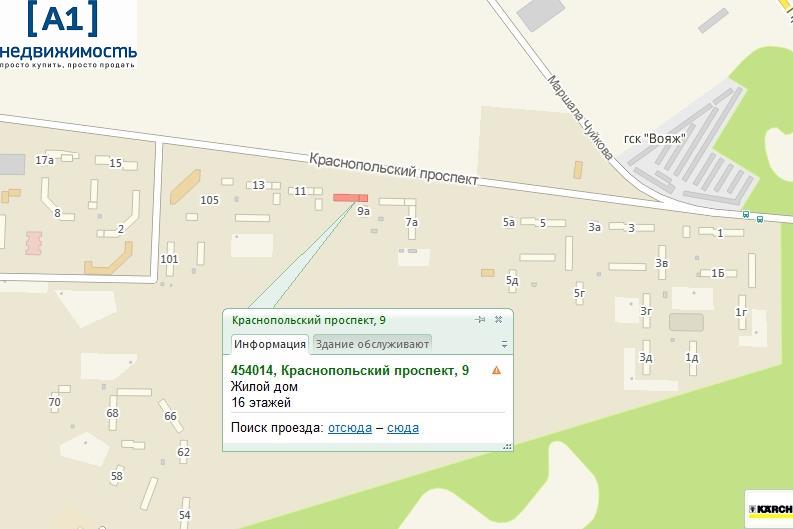Click the сюда route link
The width and height of the screenshot is (793, 529).
pyautogui.click(x=403, y=428)
